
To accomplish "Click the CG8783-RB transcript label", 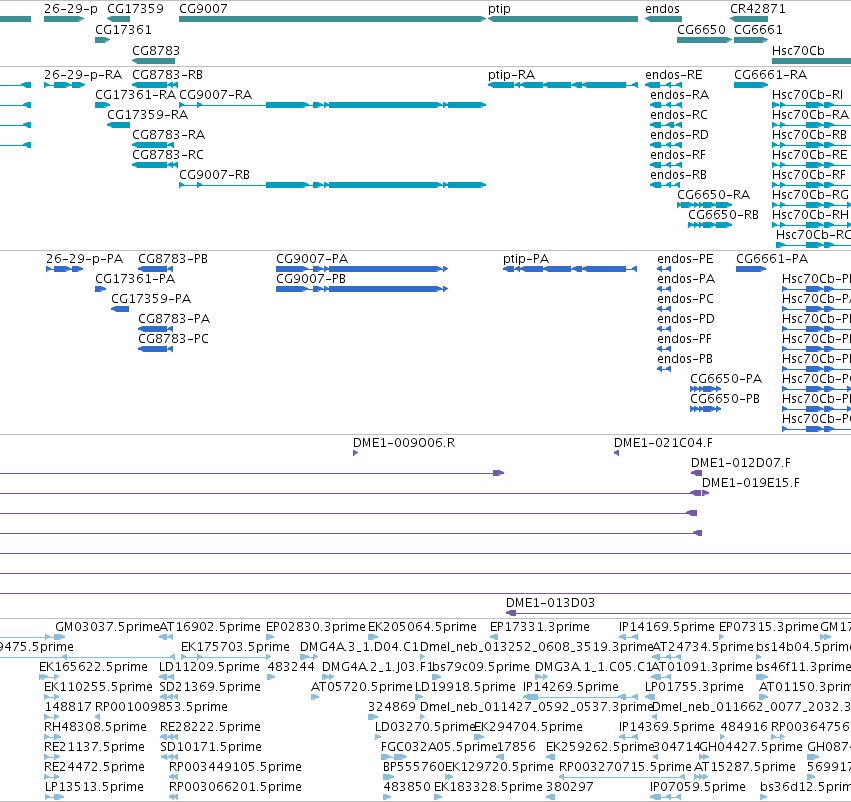I will click(x=168, y=75).
